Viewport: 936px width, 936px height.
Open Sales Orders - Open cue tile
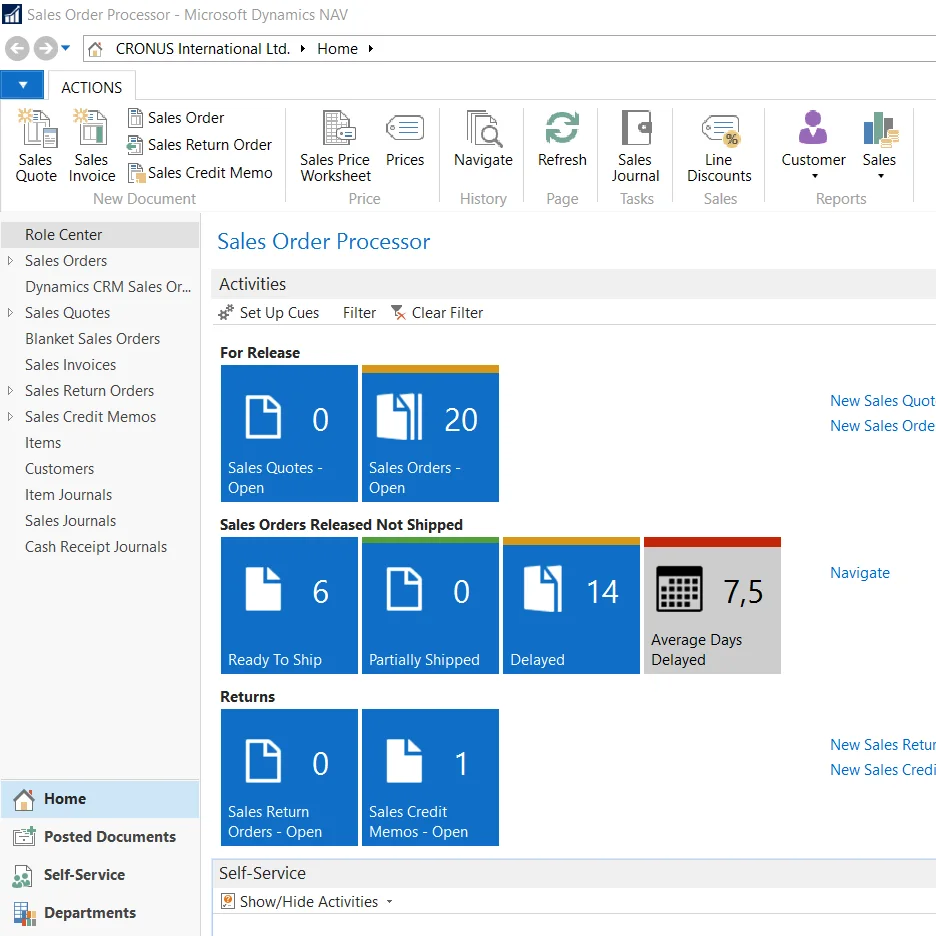(x=430, y=433)
